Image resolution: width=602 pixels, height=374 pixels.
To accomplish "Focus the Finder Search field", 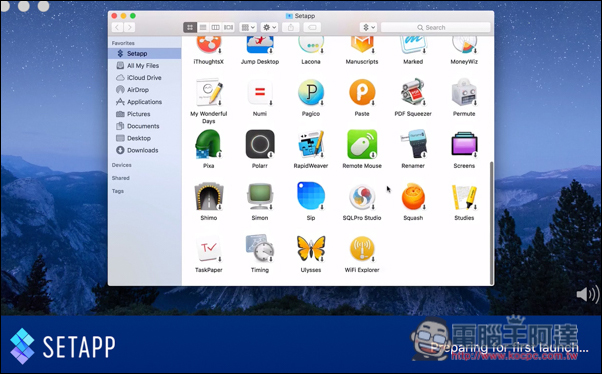I will [436, 27].
